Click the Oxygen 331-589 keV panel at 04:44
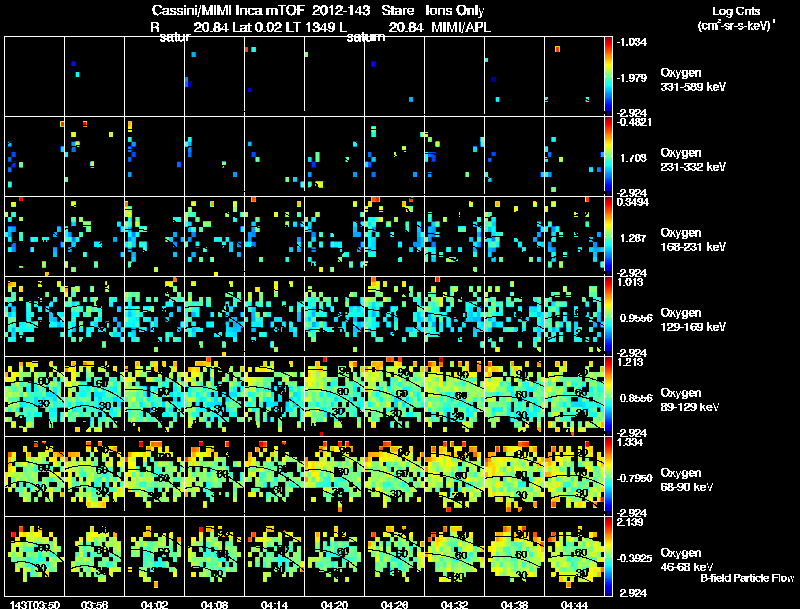 574,77
